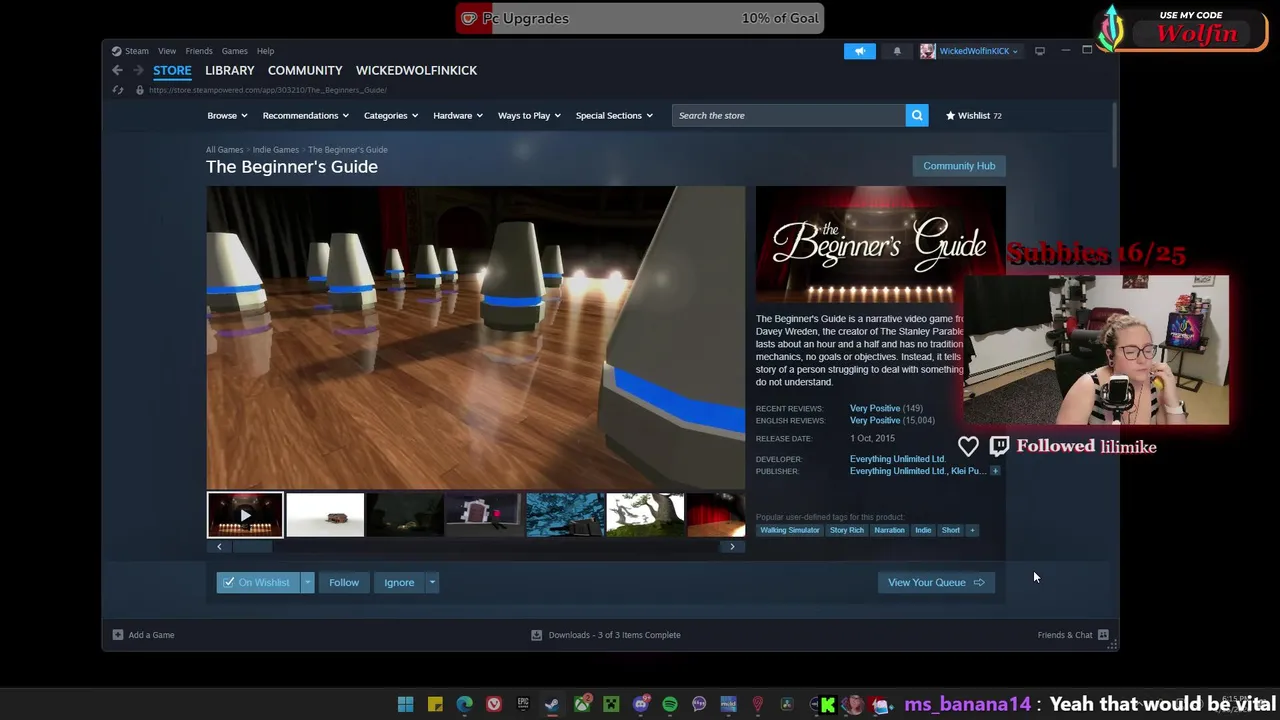Expand the Browse dropdown

click(x=227, y=115)
